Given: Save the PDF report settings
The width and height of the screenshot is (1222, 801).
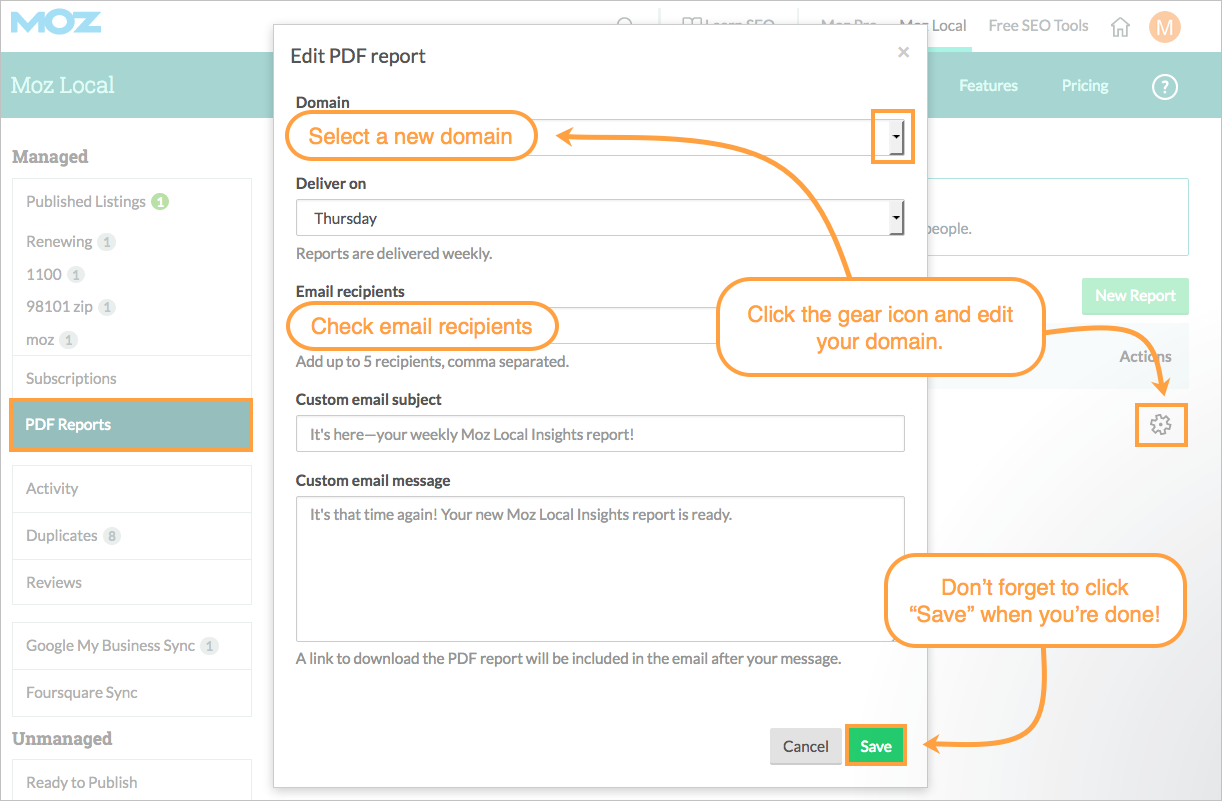Looking at the screenshot, I should tap(876, 746).
